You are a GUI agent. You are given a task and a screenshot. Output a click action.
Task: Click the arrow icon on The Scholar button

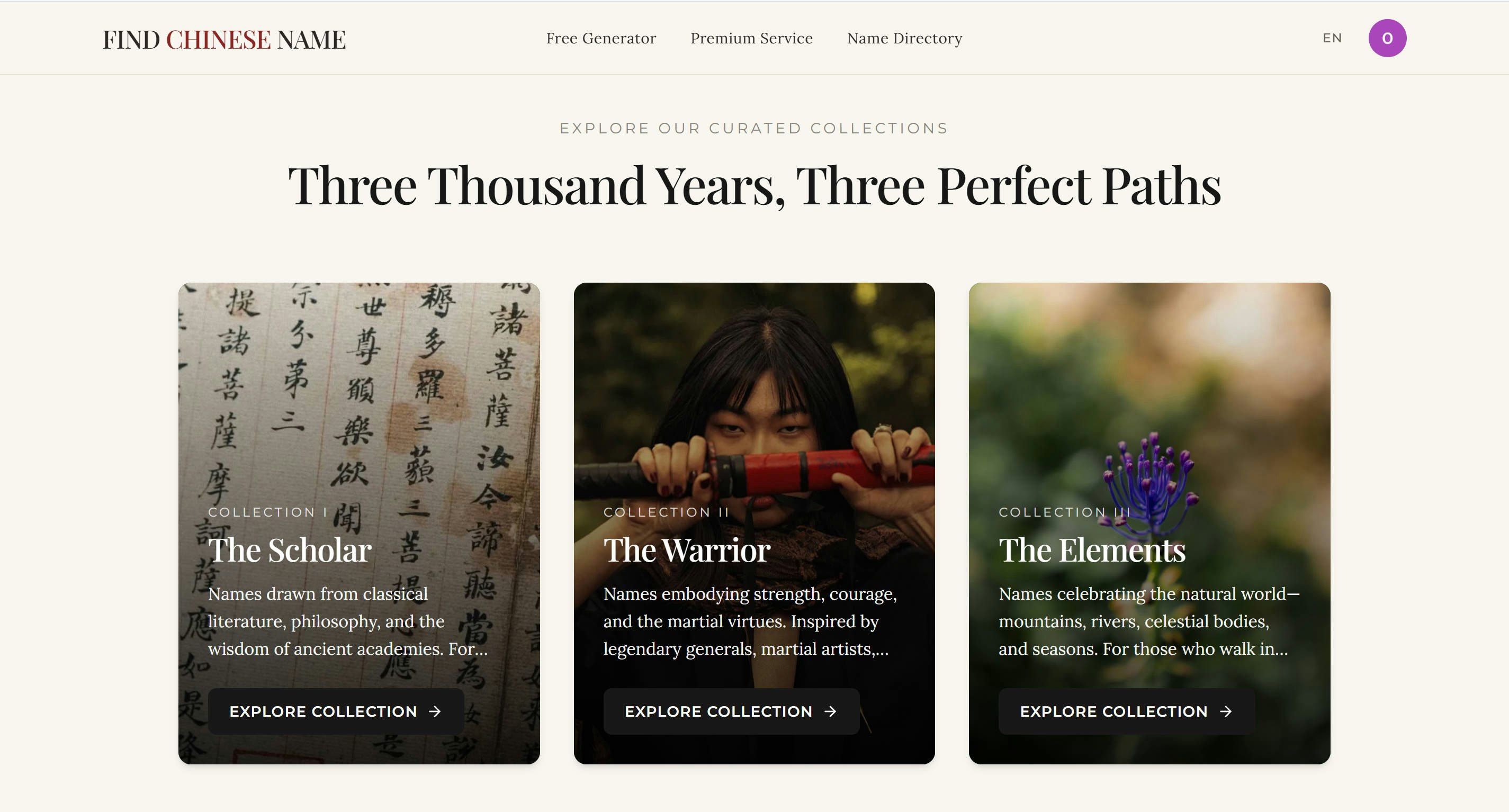(x=435, y=711)
